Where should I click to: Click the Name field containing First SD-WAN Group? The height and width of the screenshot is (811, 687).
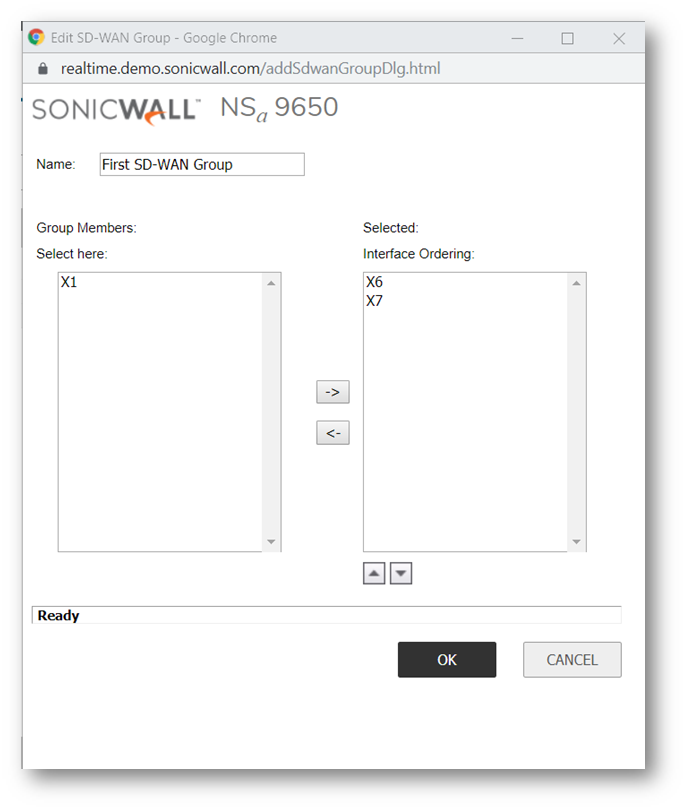pos(202,165)
